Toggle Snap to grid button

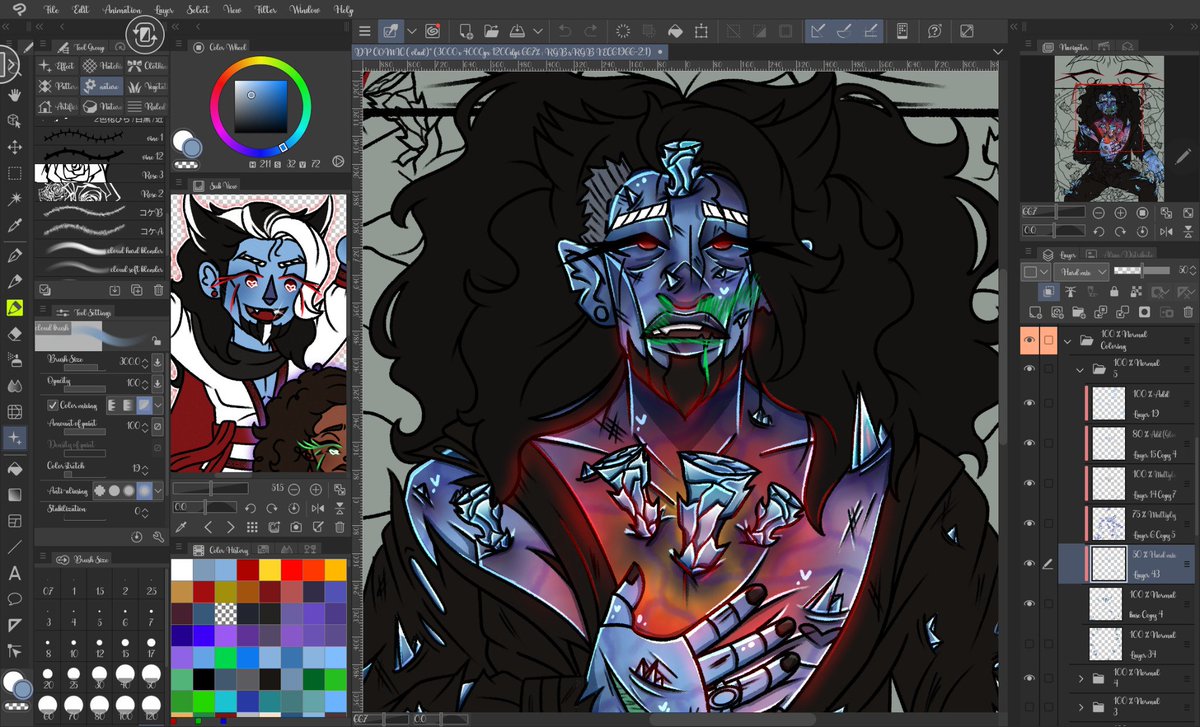(869, 31)
